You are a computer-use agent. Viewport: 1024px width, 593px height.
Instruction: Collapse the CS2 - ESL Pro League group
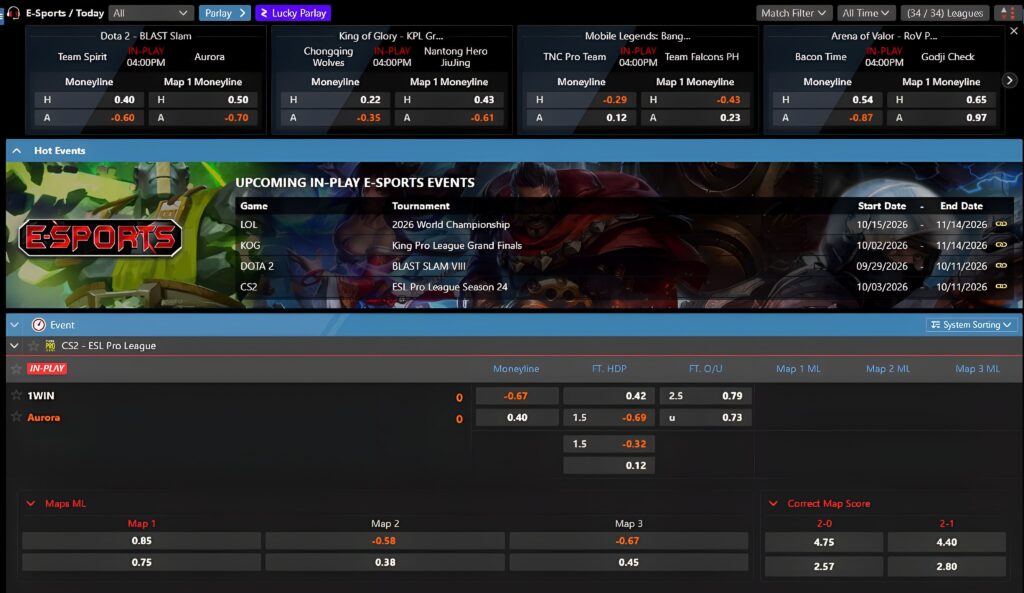14,345
